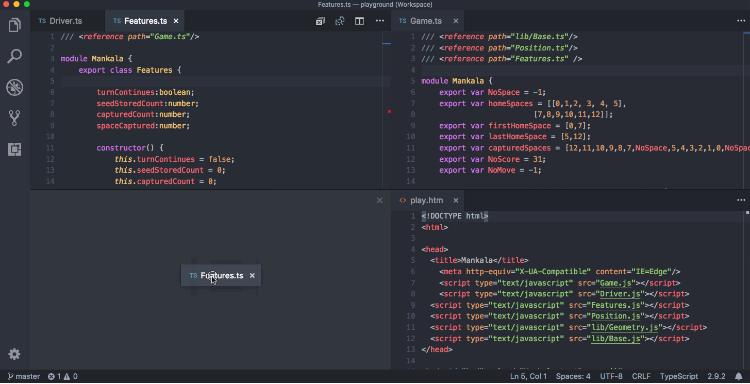
Task: Open the errors and warnings status item
Action: point(63,376)
